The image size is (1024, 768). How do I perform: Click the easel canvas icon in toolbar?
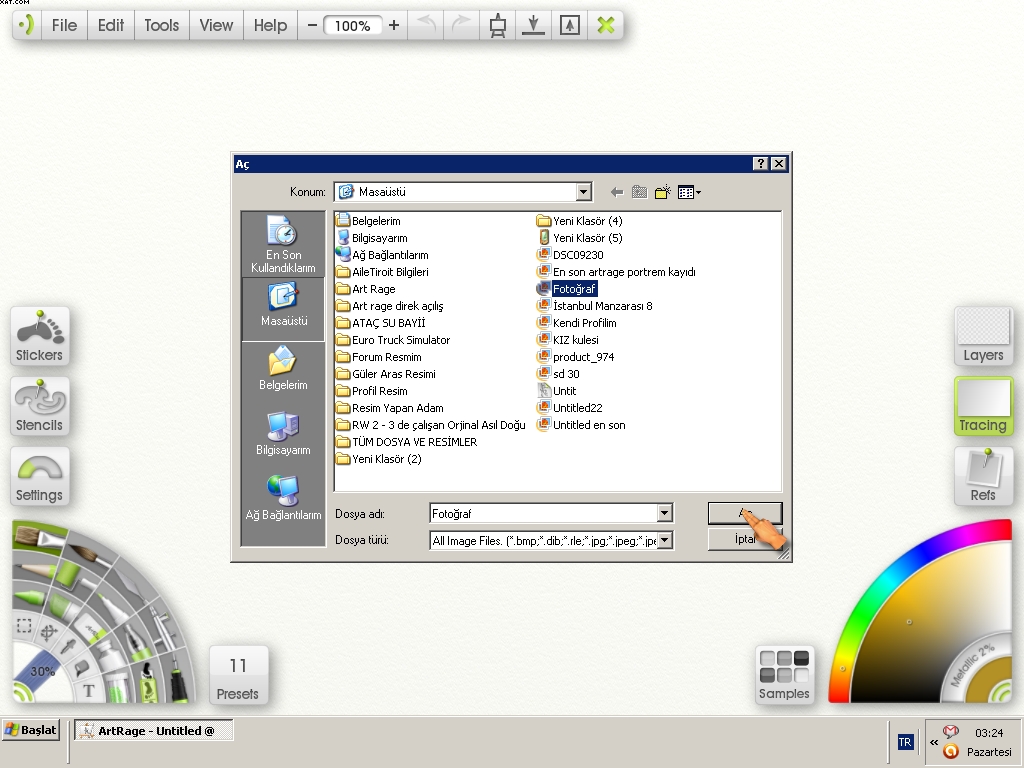coord(498,25)
